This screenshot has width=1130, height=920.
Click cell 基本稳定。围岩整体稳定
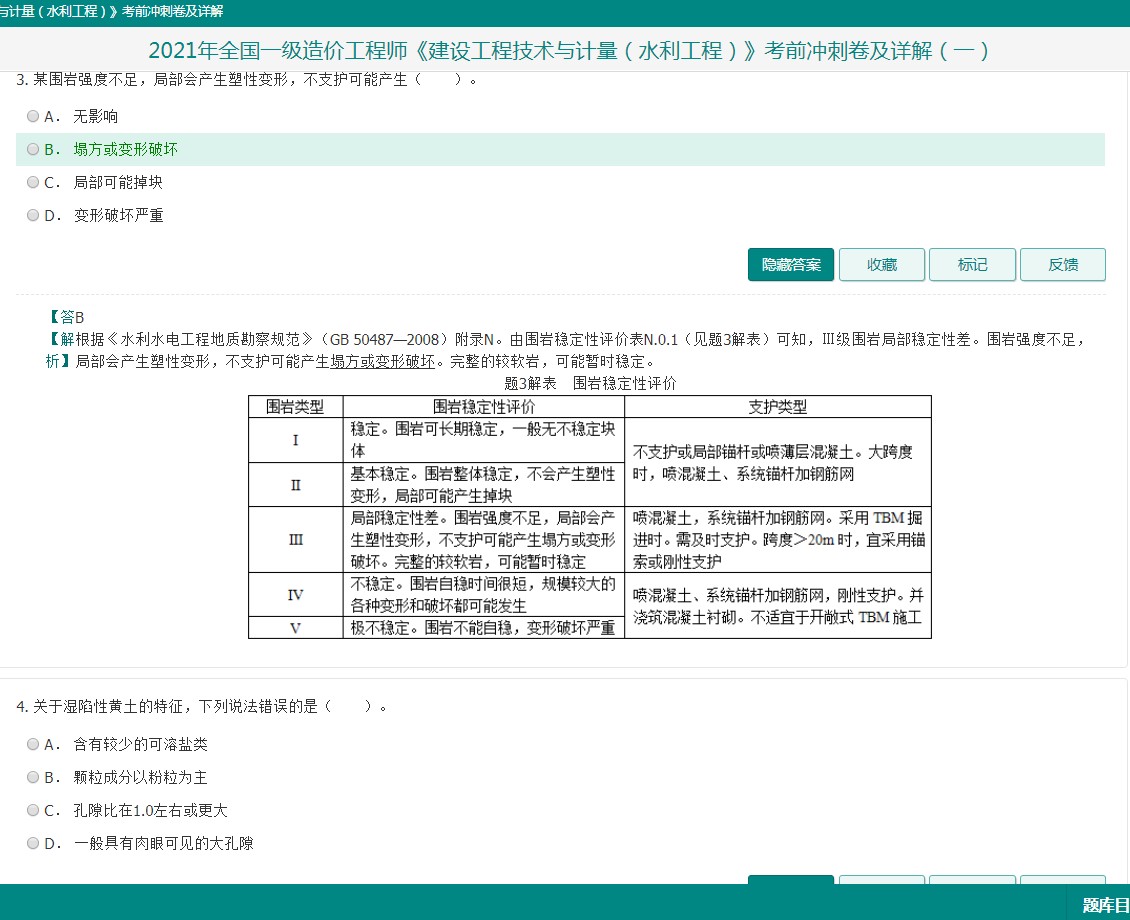pyautogui.click(x=484, y=485)
